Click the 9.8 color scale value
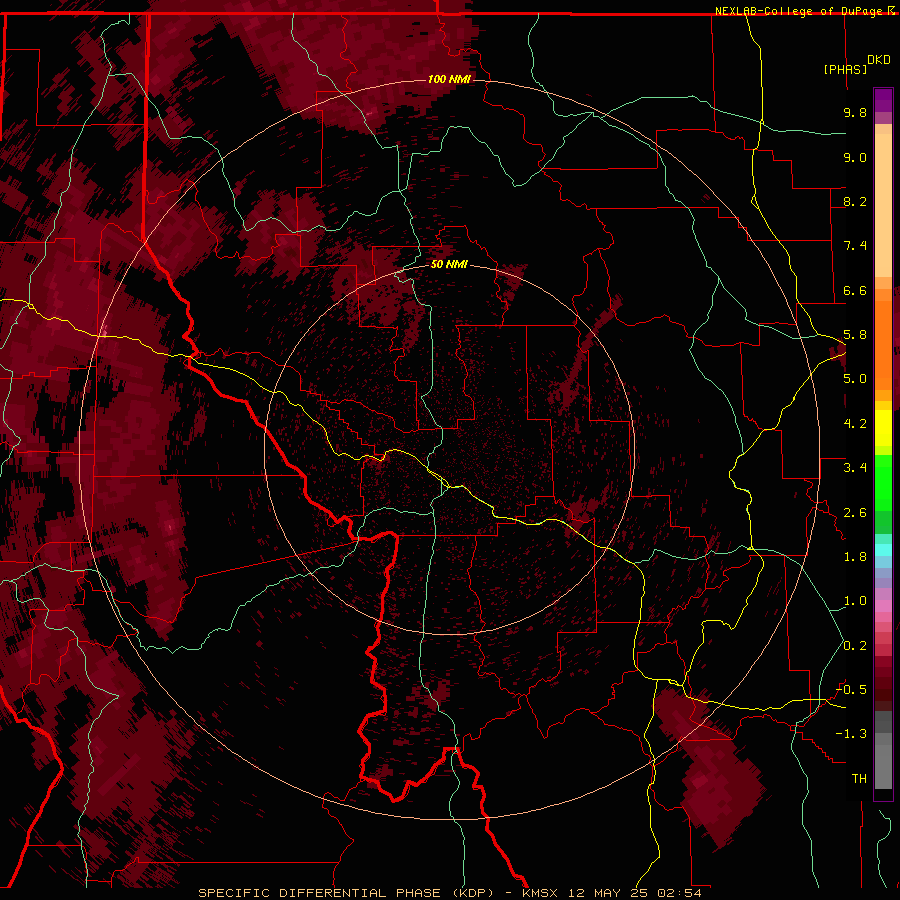 pos(855,112)
